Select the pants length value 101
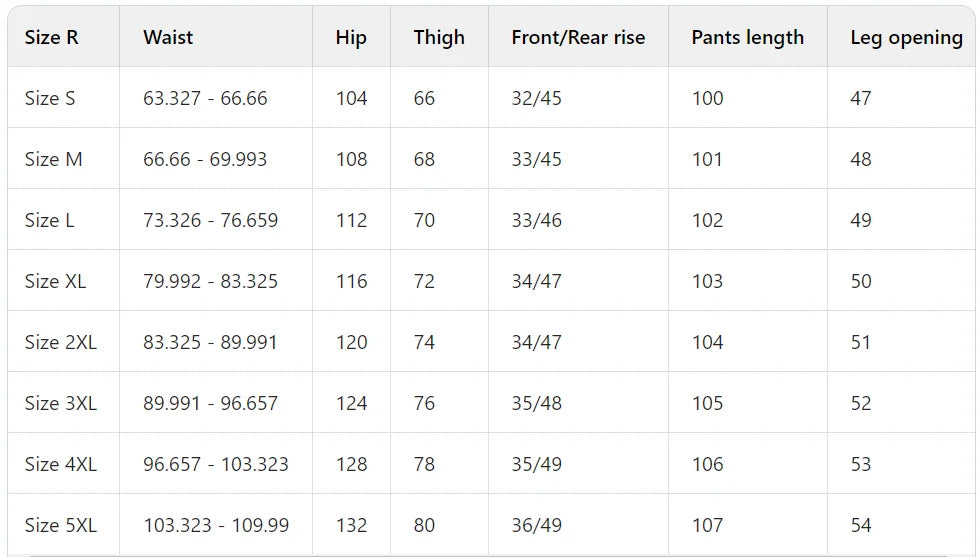 point(707,159)
